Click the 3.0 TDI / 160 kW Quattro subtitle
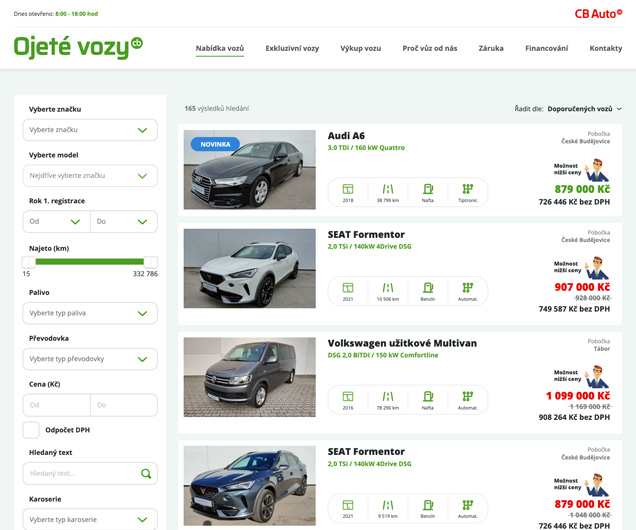The width and height of the screenshot is (636, 530). (366, 148)
